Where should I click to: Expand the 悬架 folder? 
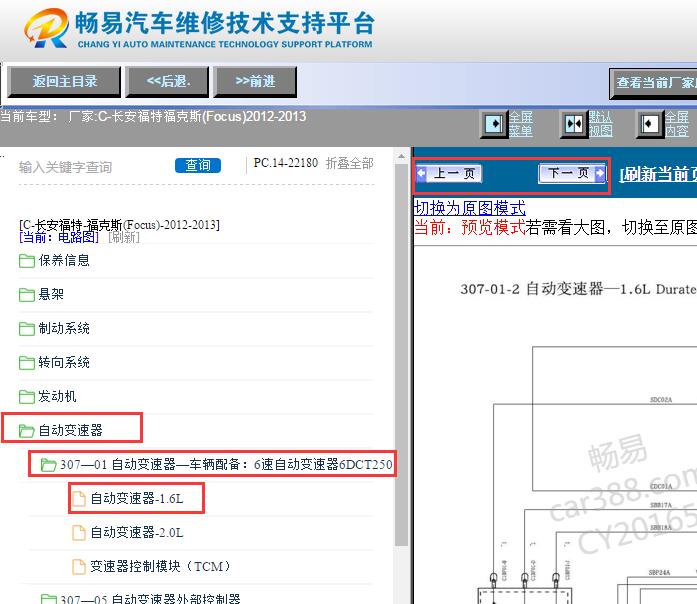pos(51,294)
